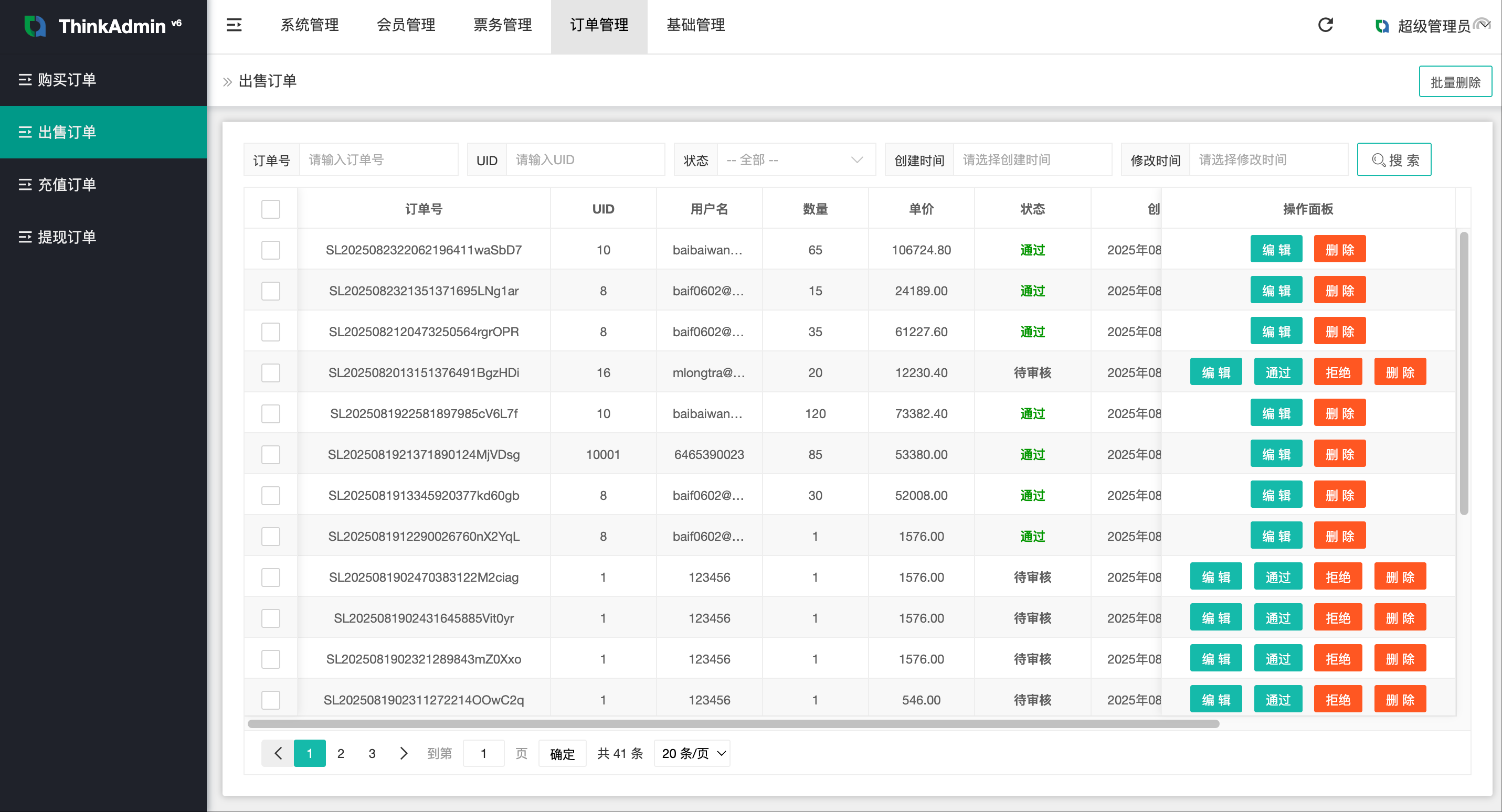Click the super admin avatar icon
This screenshot has height=812, width=1502.
click(x=1381, y=26)
